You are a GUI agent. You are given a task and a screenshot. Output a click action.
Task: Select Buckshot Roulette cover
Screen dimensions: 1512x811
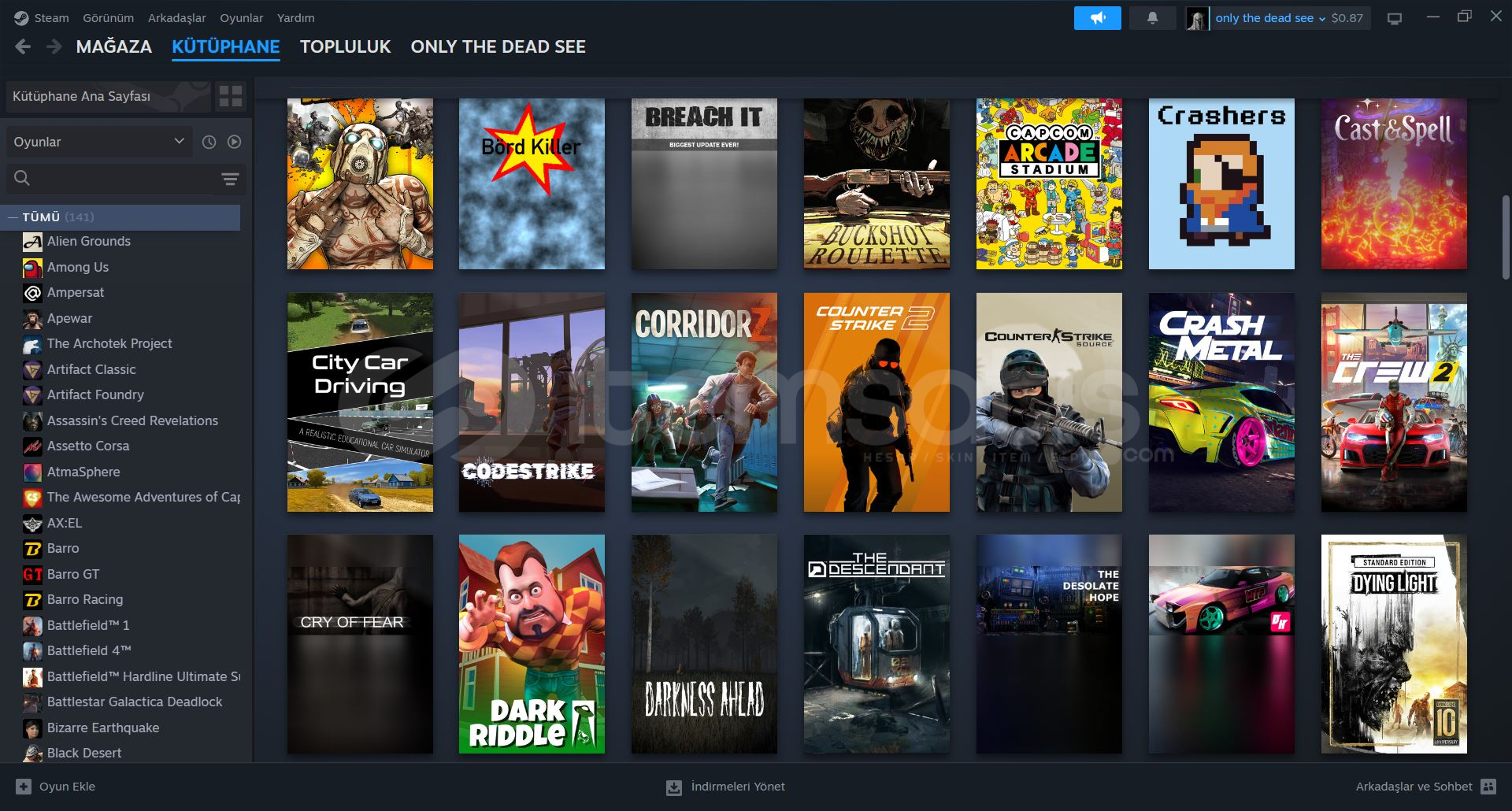point(876,183)
